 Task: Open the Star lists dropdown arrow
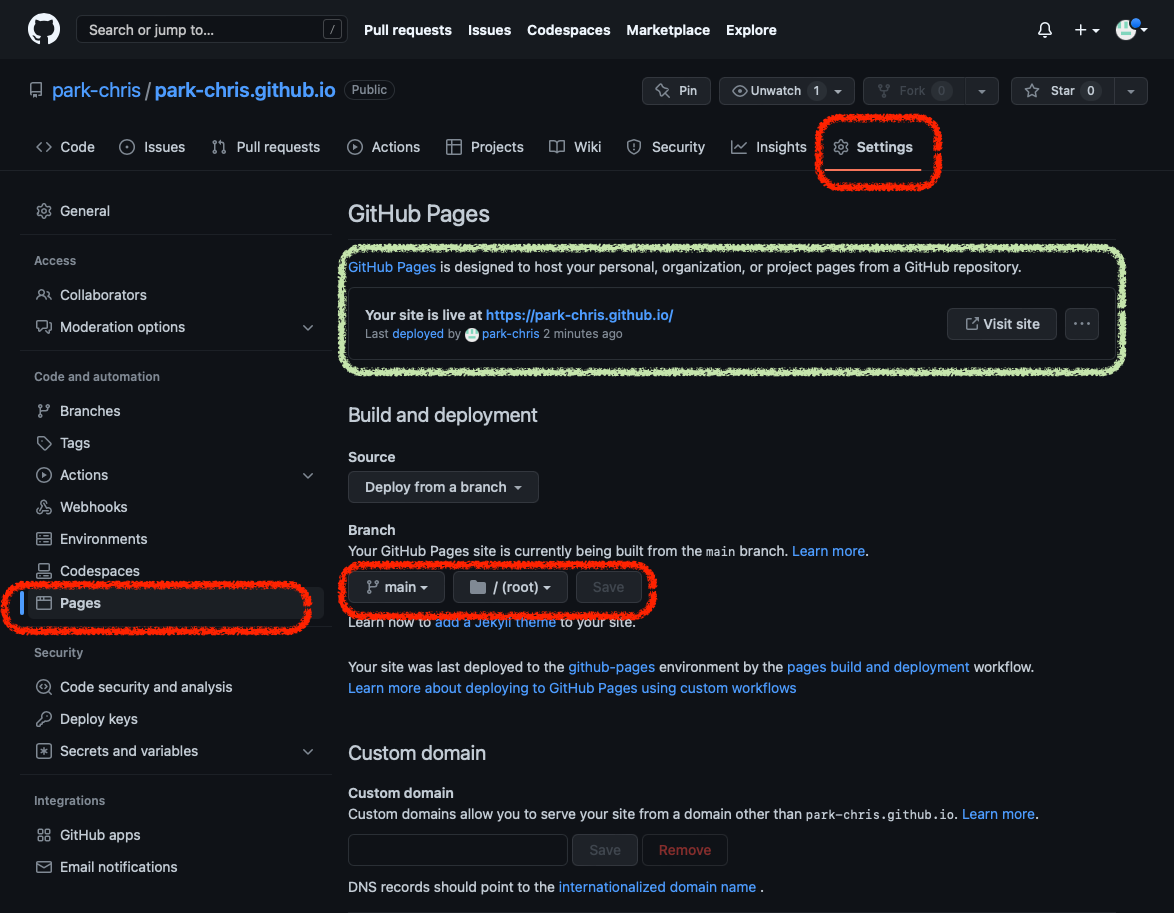click(1131, 91)
